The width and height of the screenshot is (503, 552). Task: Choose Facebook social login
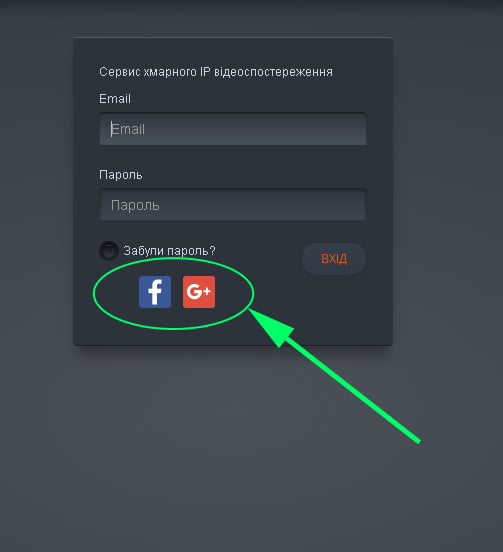pyautogui.click(x=155, y=292)
